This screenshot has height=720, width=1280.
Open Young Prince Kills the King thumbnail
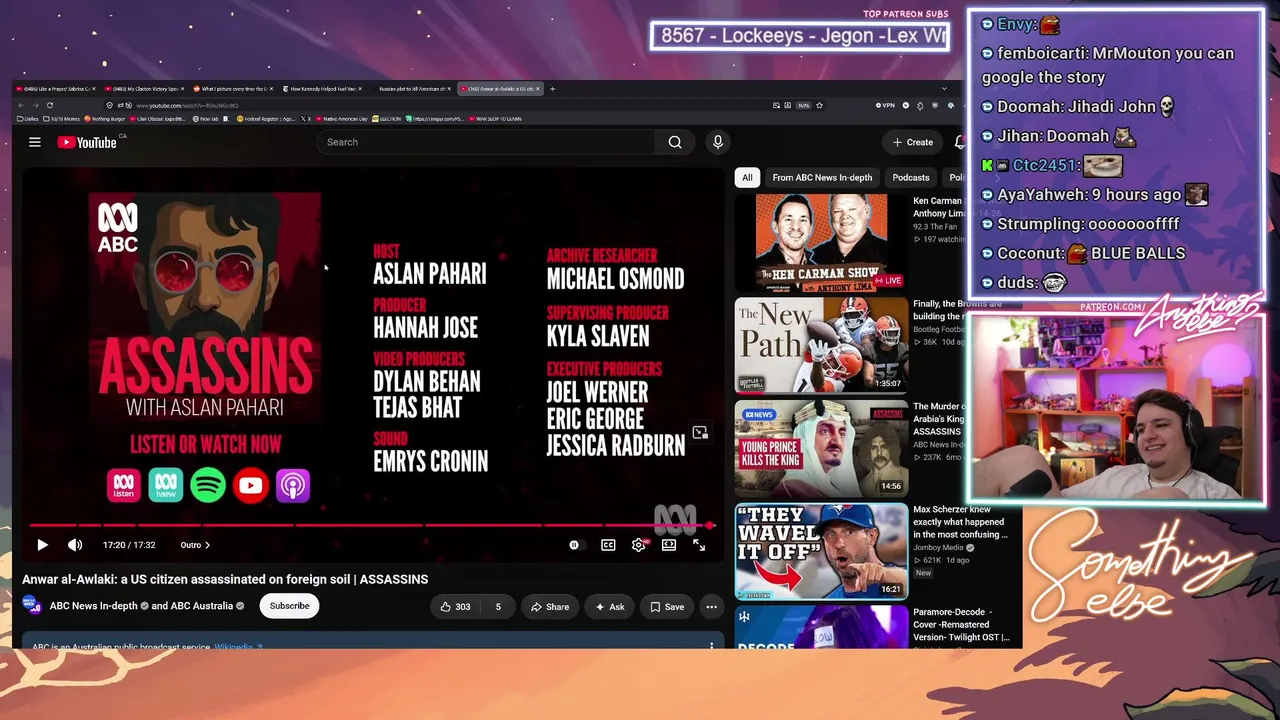click(821, 449)
